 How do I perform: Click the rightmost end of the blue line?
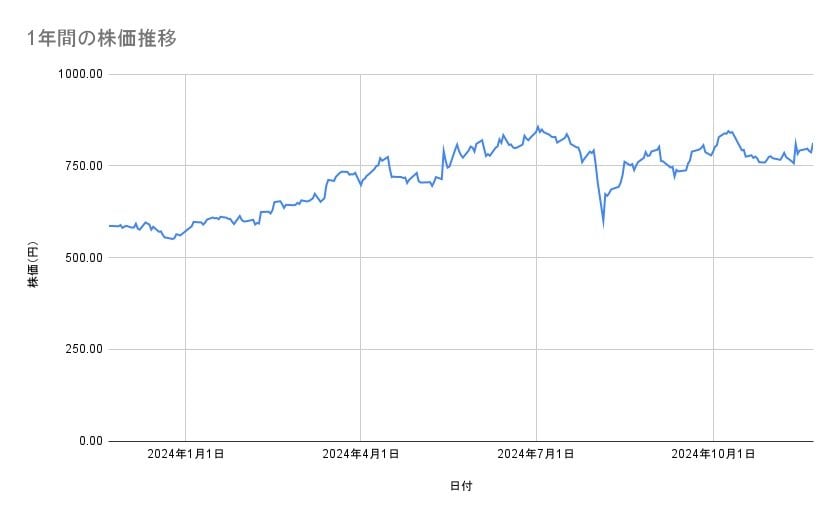(813, 144)
